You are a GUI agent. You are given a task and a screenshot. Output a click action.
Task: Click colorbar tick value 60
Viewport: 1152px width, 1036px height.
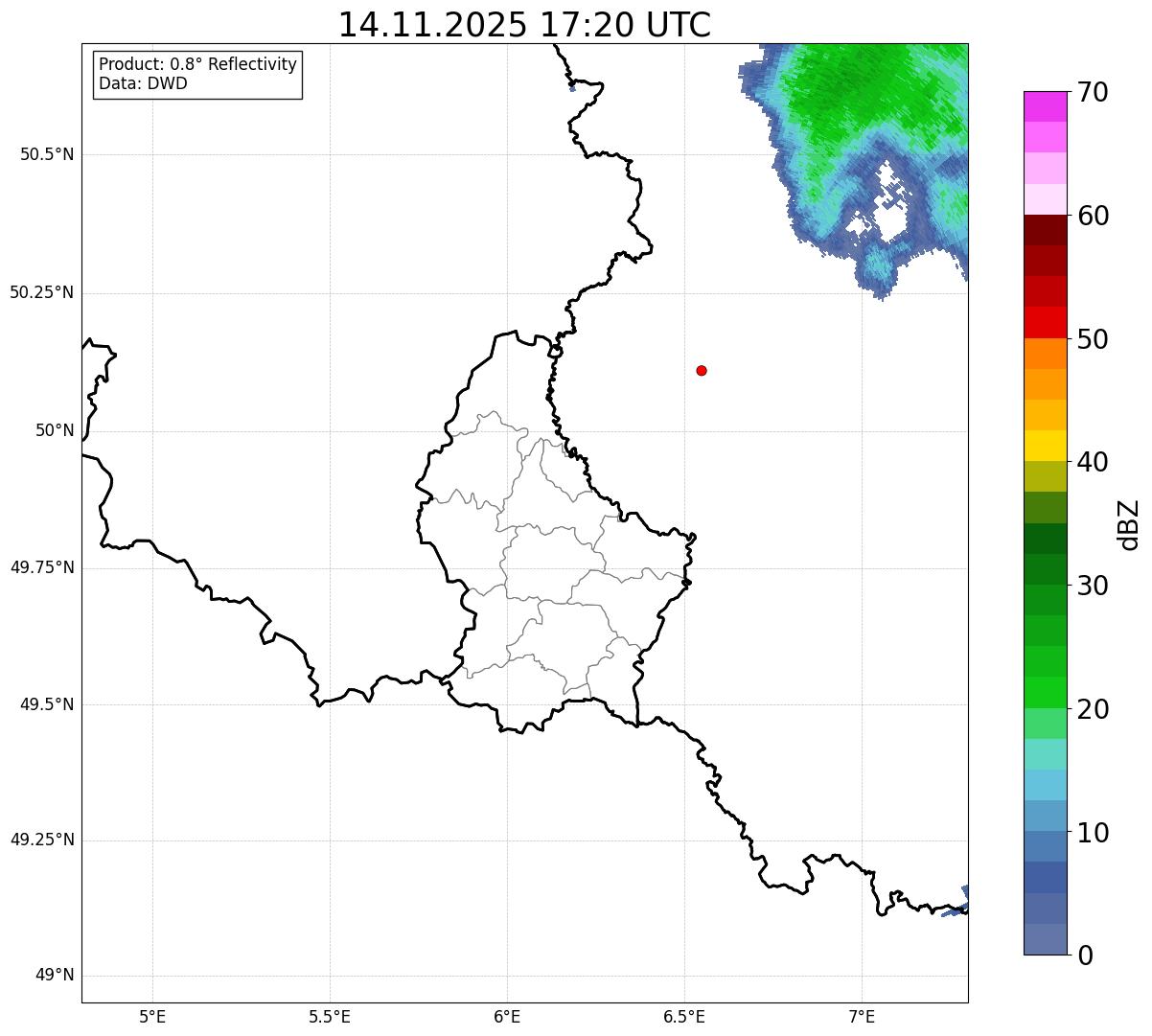(1093, 216)
